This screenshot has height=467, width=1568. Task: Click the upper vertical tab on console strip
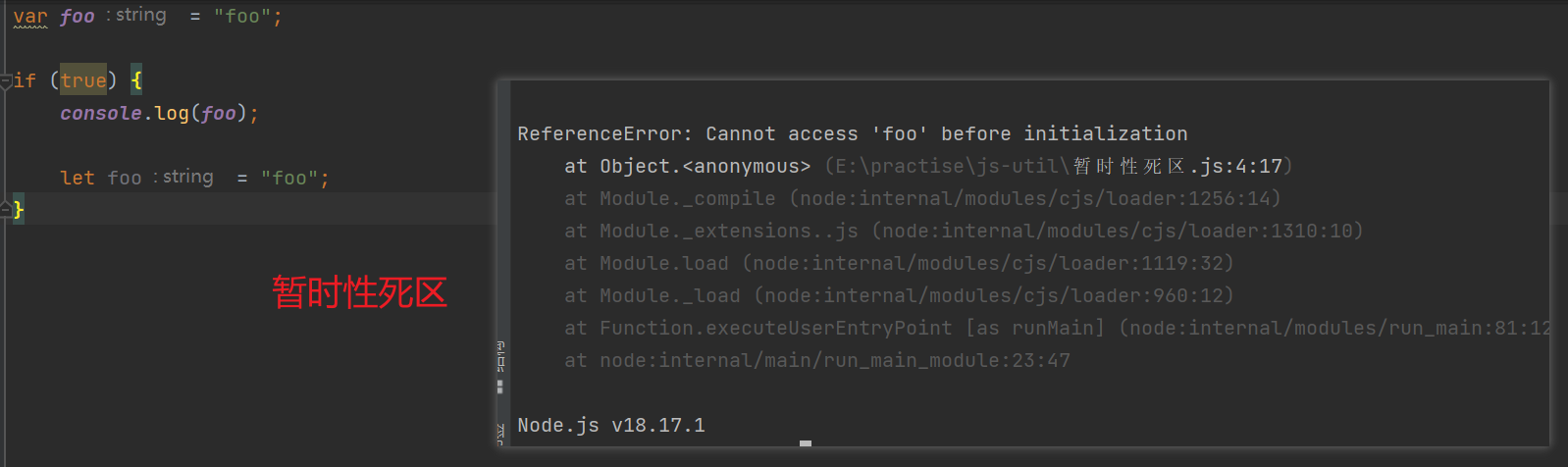coord(500,355)
